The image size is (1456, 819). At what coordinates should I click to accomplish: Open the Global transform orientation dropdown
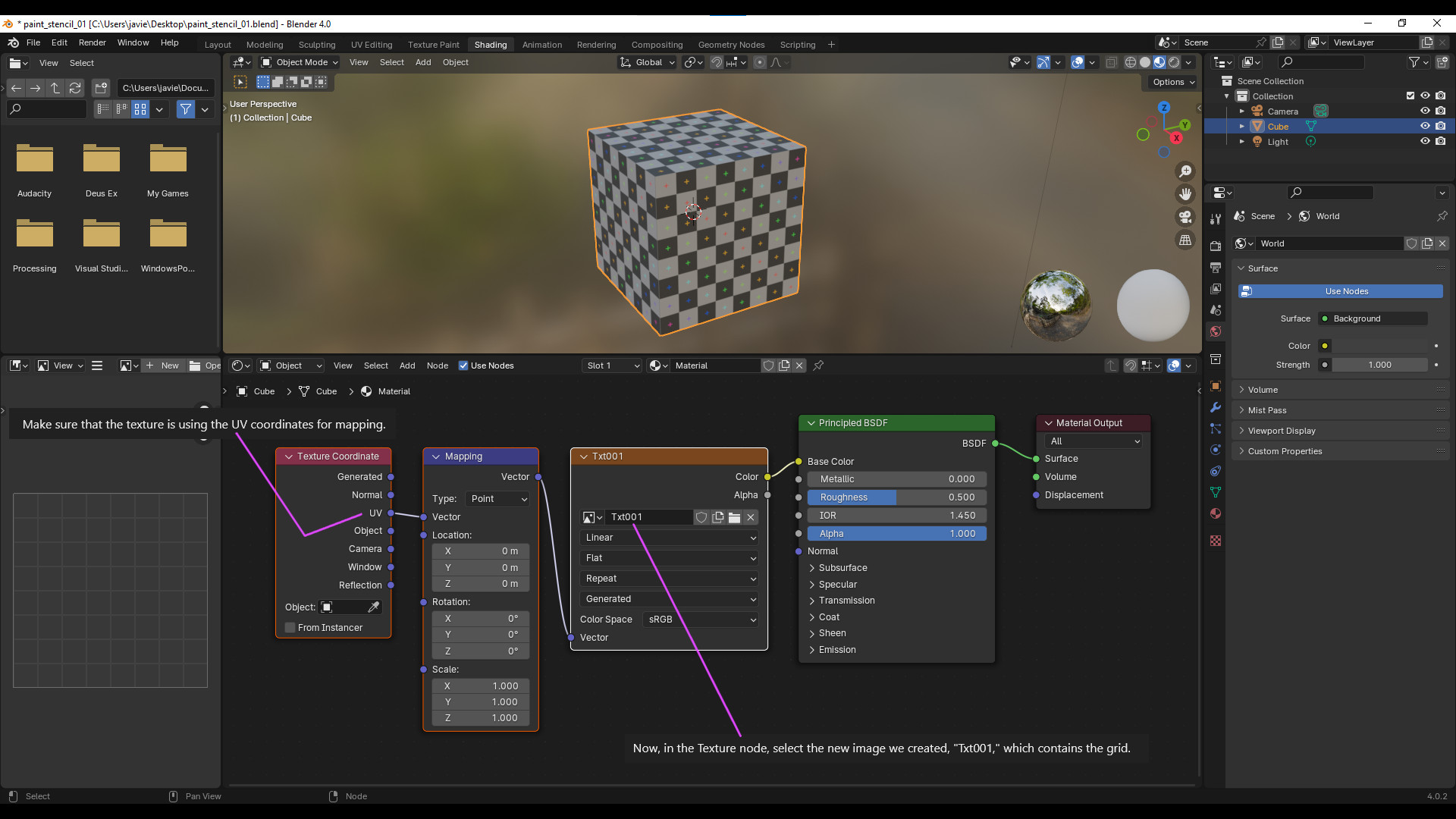tap(647, 62)
